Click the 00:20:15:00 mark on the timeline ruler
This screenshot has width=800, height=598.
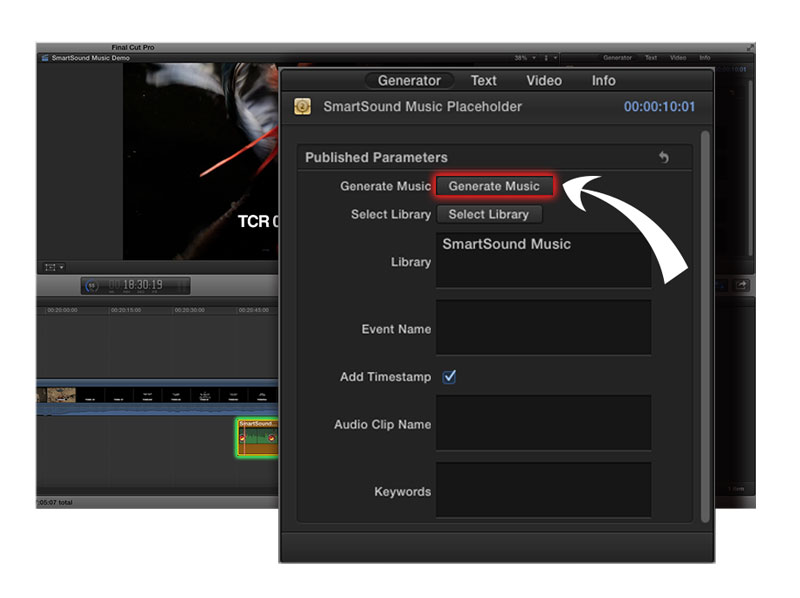pos(126,310)
